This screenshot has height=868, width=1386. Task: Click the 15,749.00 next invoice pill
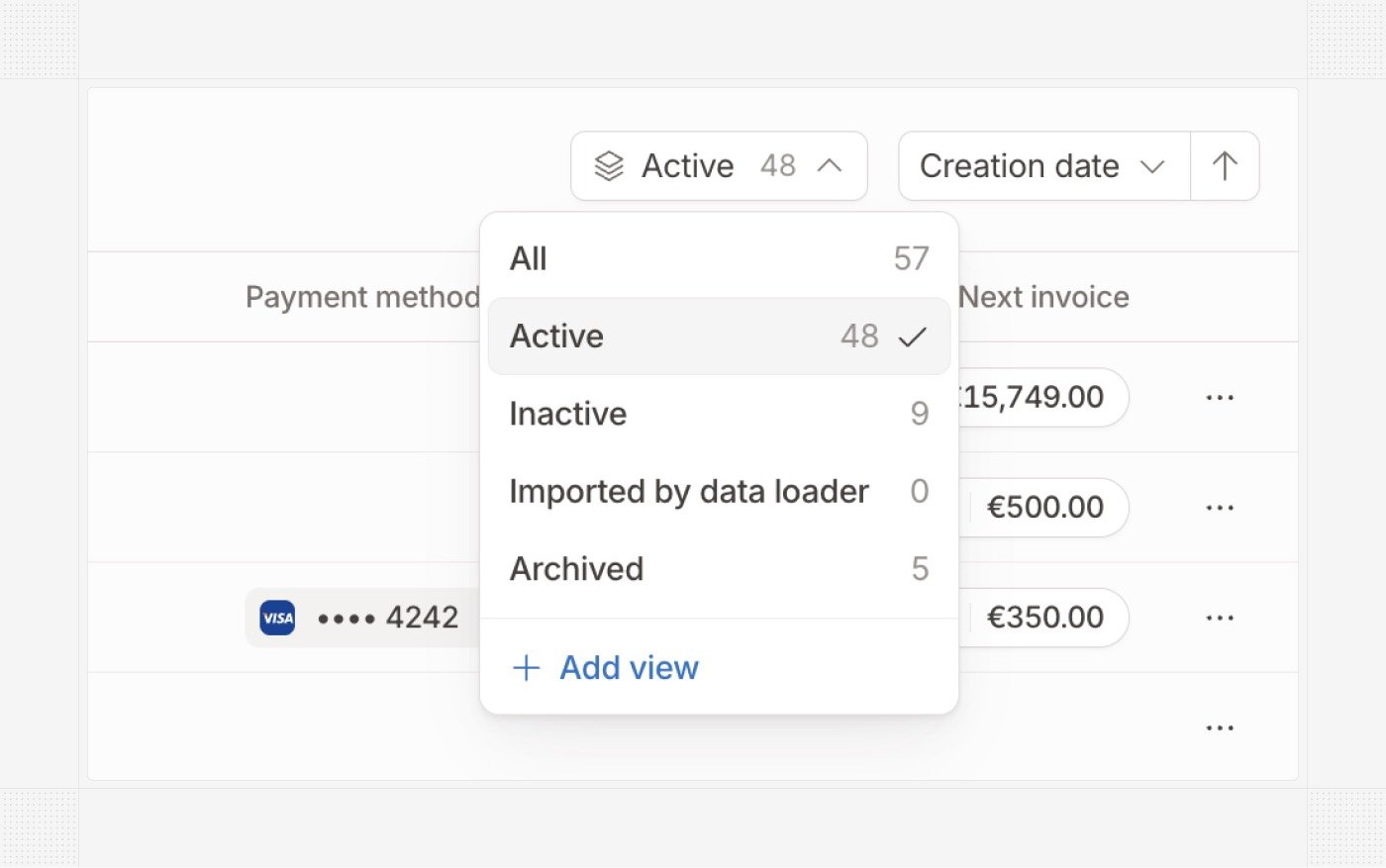1043,398
